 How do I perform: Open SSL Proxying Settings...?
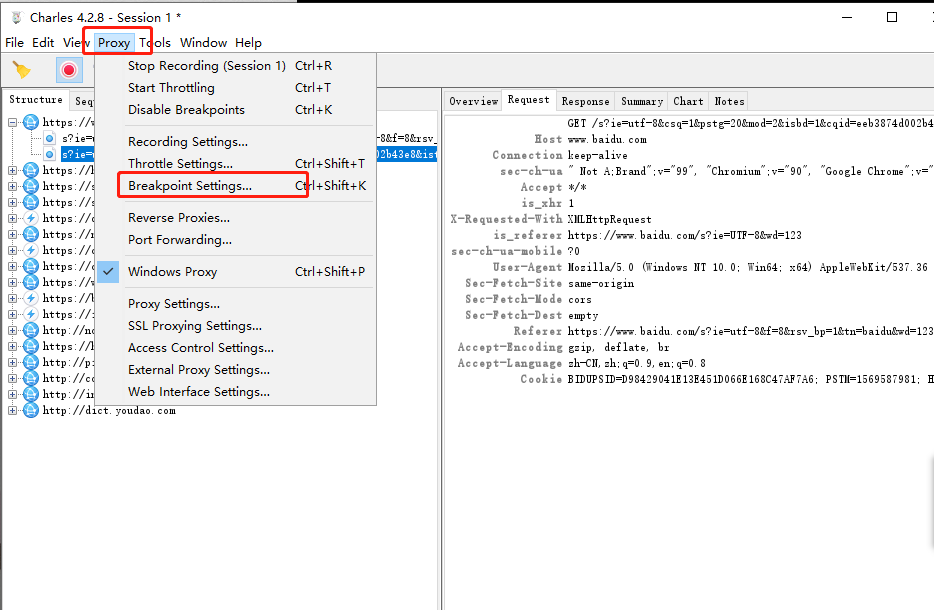click(236, 326)
